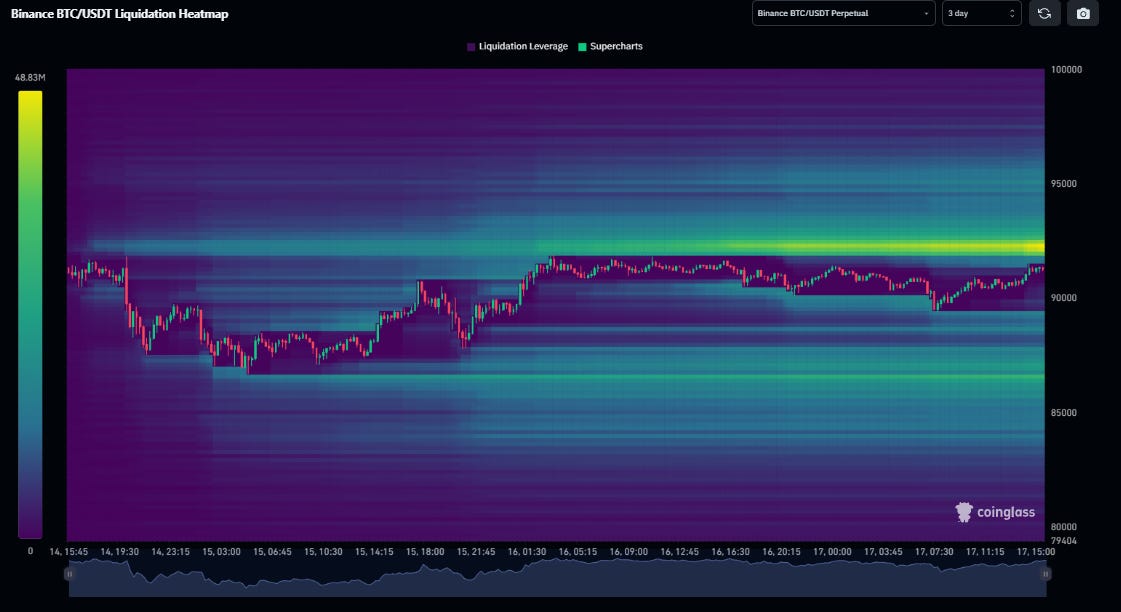Open the Binance BTC/USDT Perpetual dropdown

pyautogui.click(x=844, y=14)
